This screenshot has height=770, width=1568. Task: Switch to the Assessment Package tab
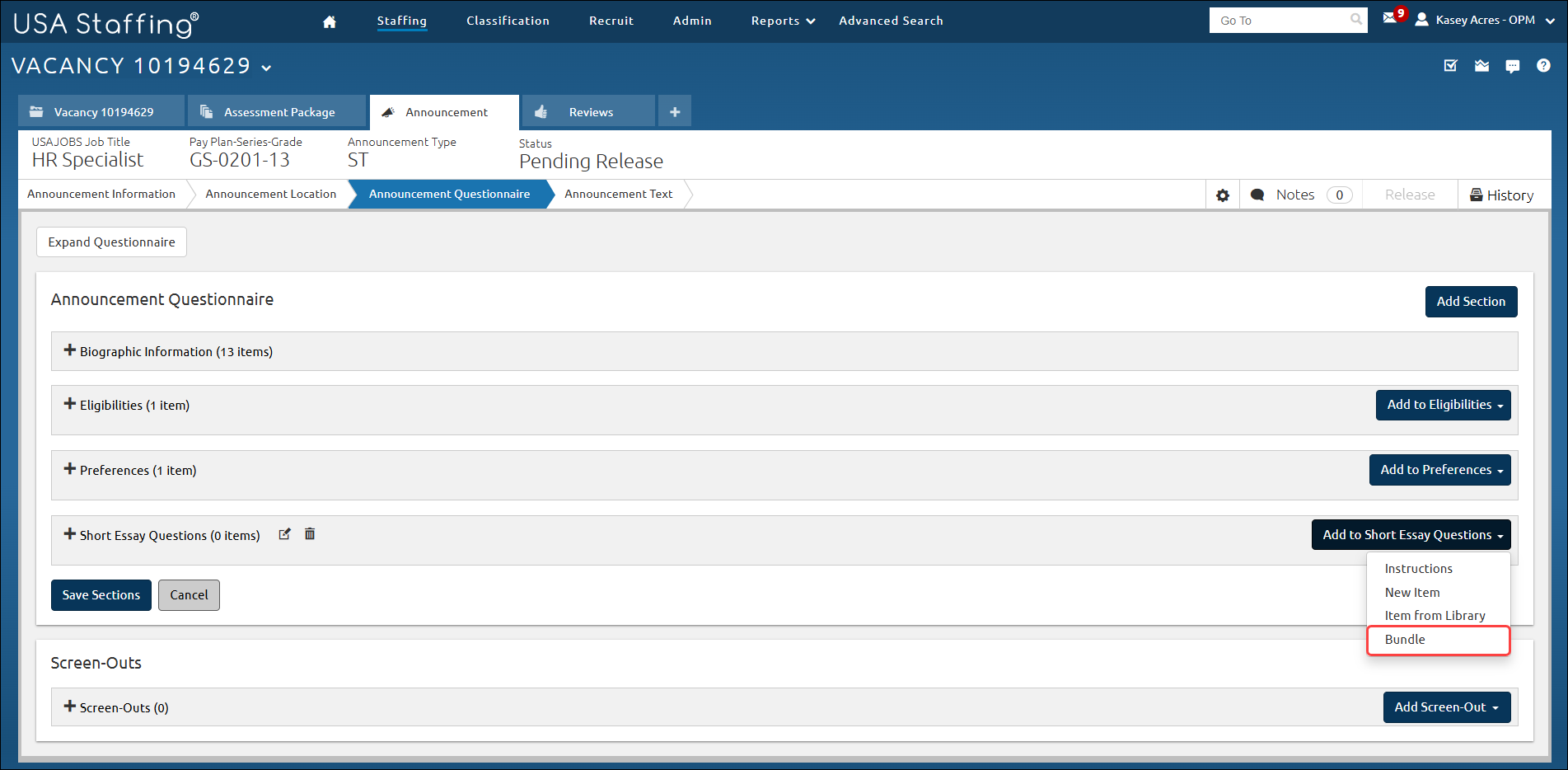click(276, 111)
